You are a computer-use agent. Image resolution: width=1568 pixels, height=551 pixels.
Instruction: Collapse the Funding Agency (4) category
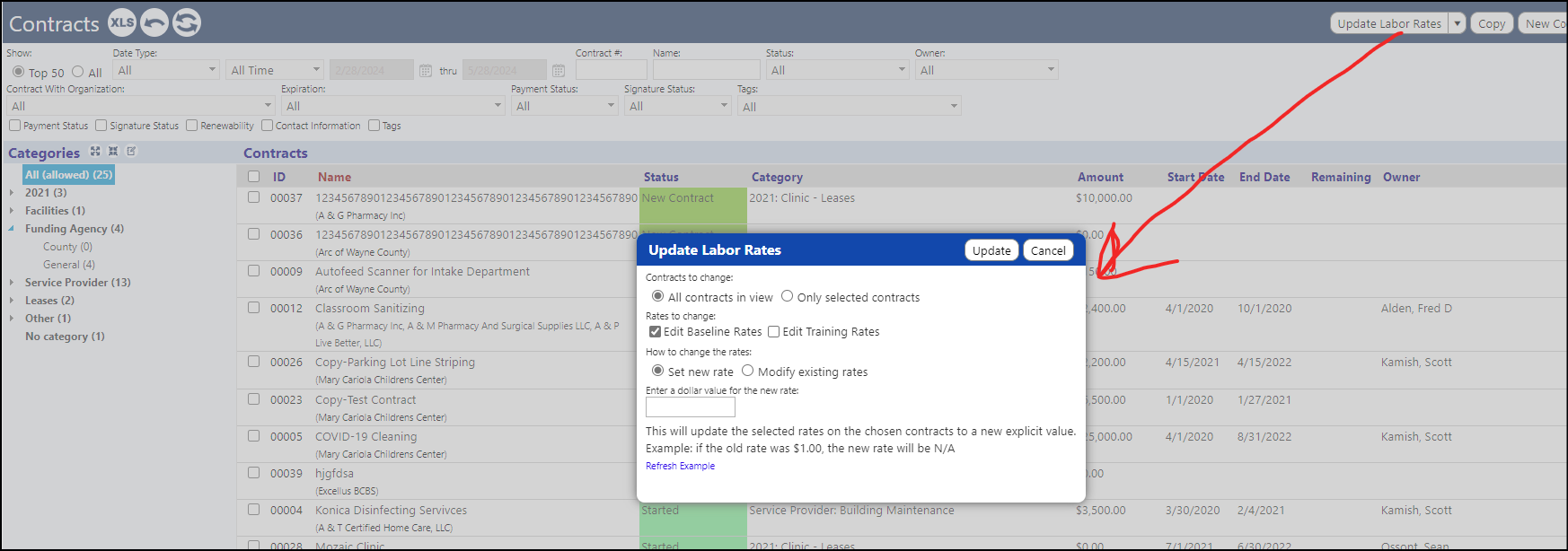click(12, 229)
